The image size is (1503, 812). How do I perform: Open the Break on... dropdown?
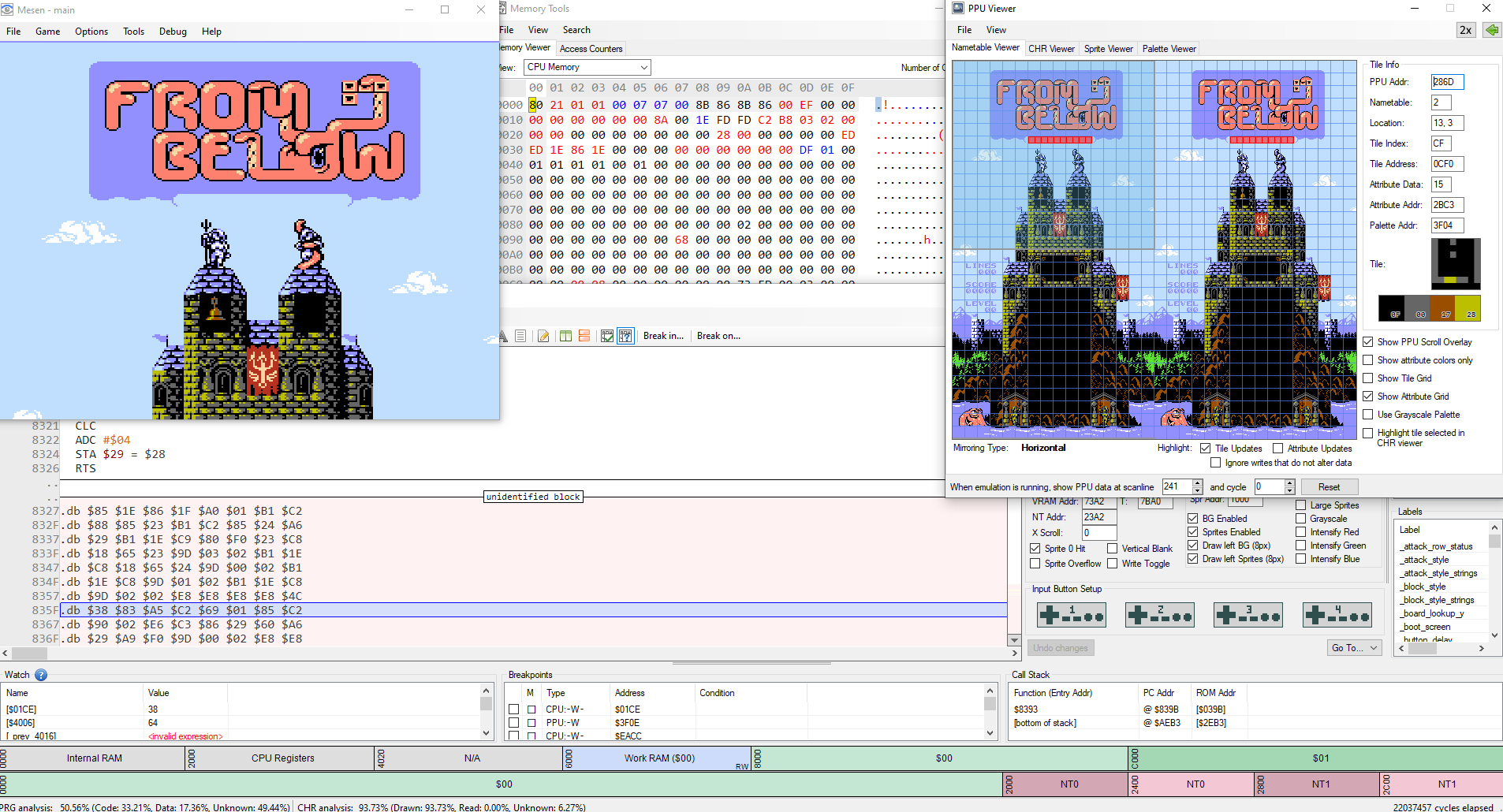coord(718,336)
